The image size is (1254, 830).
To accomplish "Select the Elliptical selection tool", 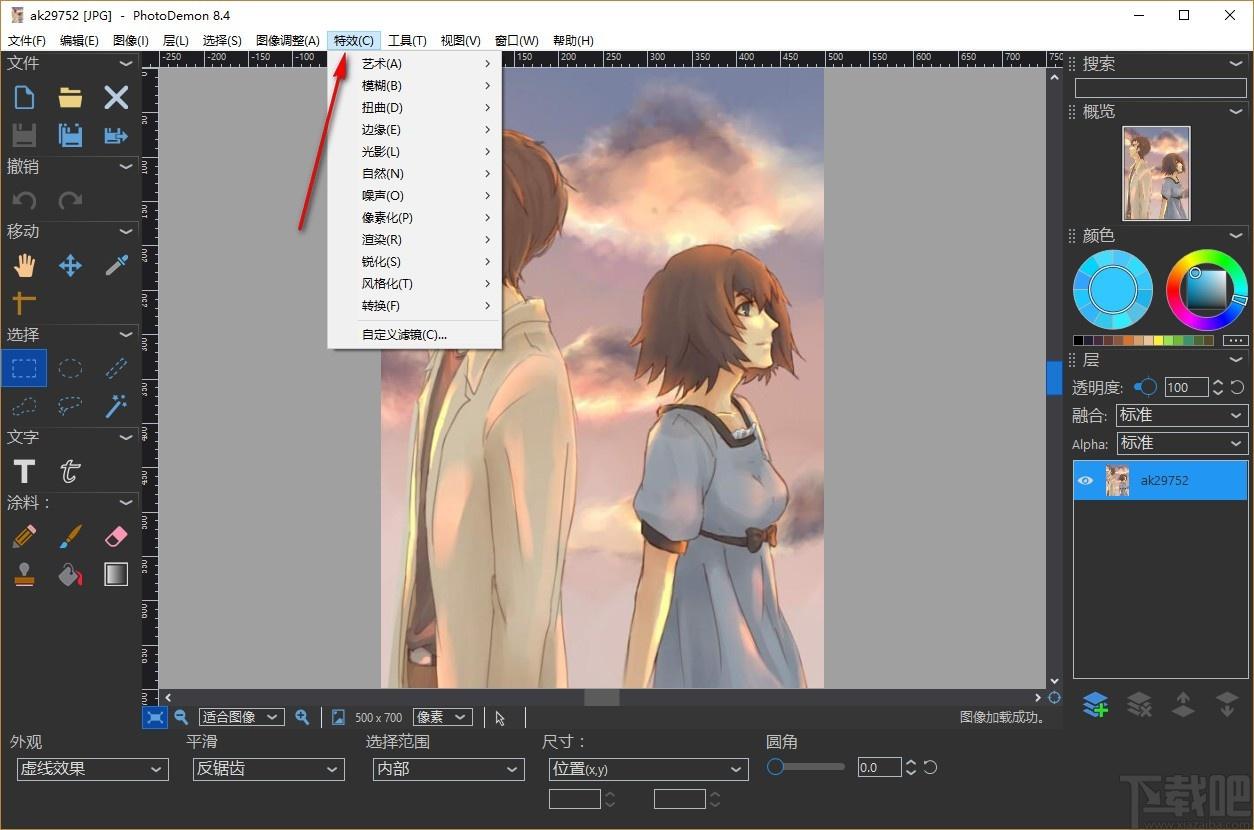I will pyautogui.click(x=70, y=368).
